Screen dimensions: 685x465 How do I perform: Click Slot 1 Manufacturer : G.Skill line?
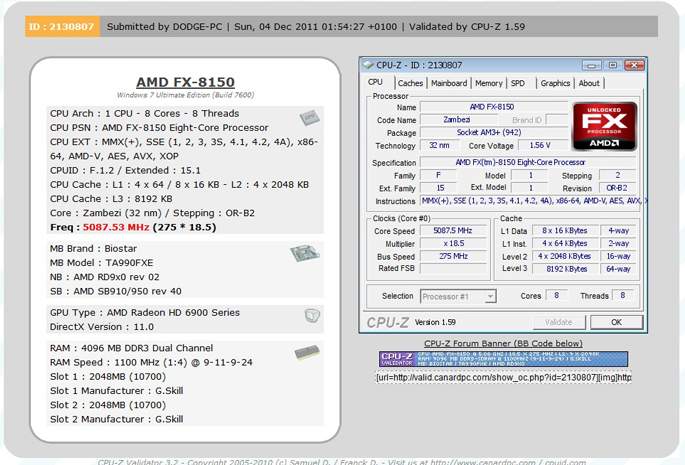[117, 391]
